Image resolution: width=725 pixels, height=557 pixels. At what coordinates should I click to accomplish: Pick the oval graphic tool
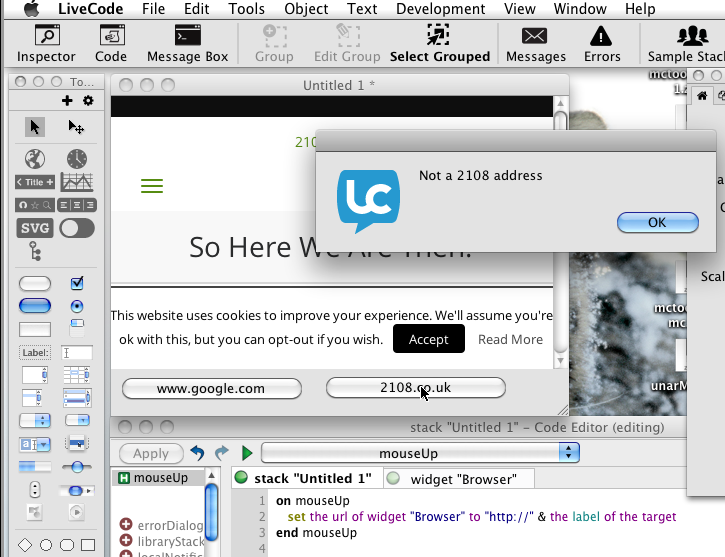[x=46, y=545]
